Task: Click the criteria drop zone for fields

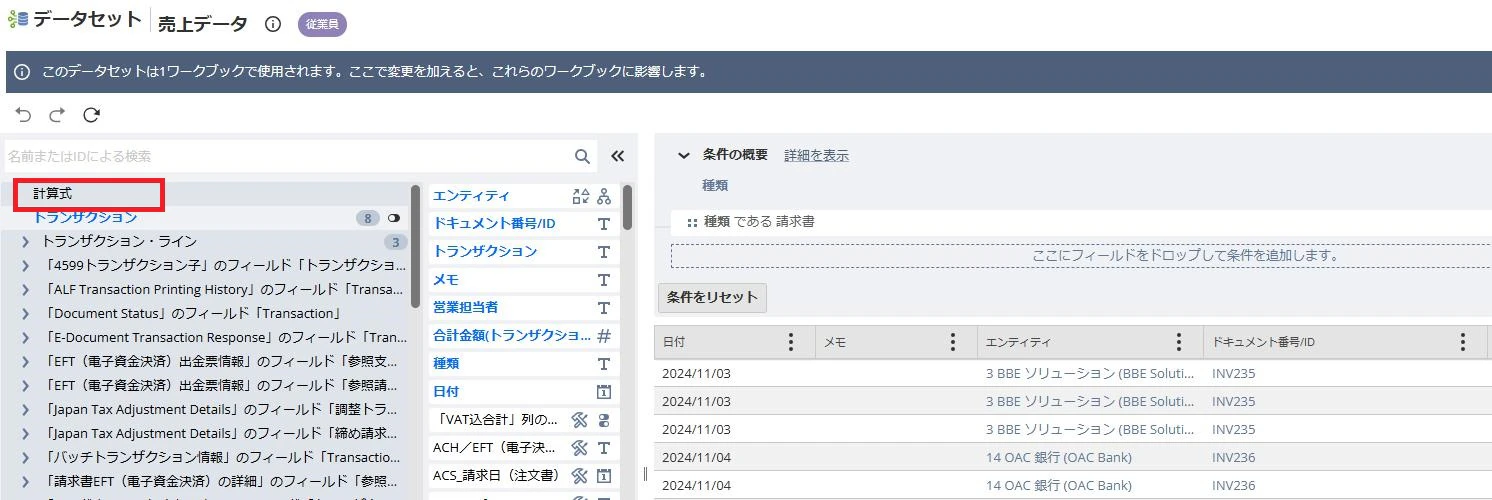Action: pyautogui.click(x=1082, y=256)
